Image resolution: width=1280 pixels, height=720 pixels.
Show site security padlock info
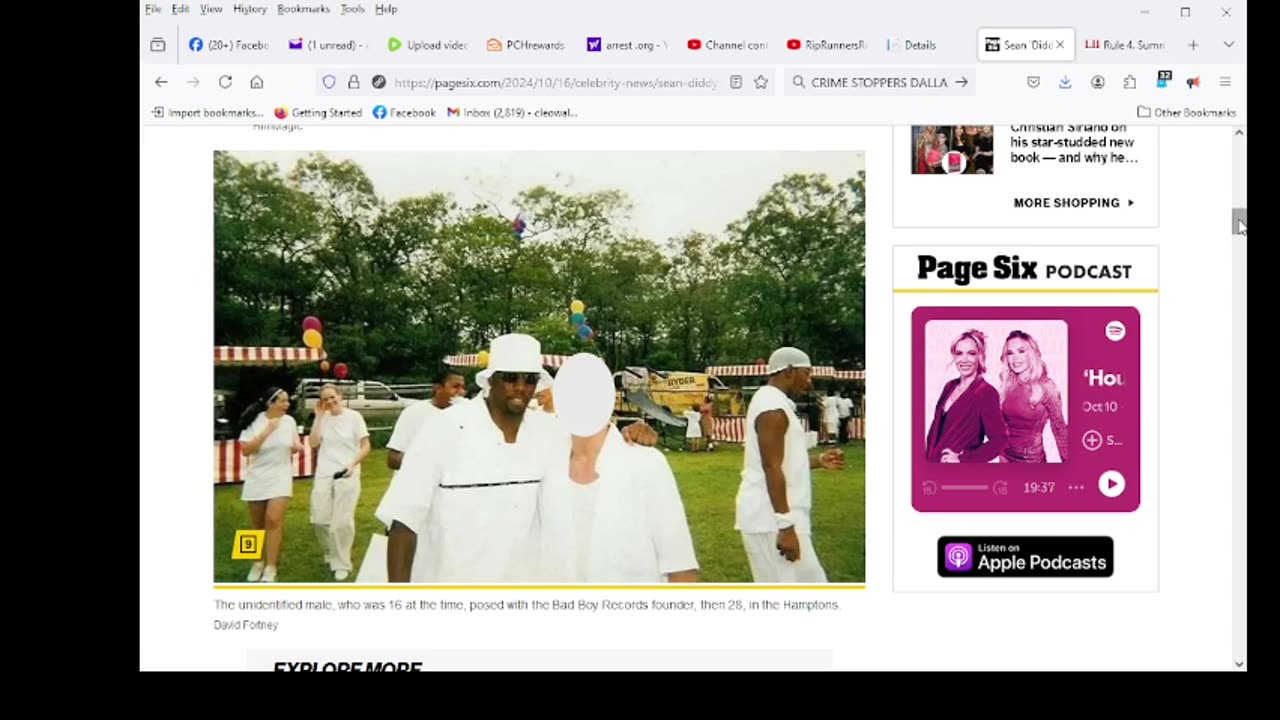click(353, 82)
